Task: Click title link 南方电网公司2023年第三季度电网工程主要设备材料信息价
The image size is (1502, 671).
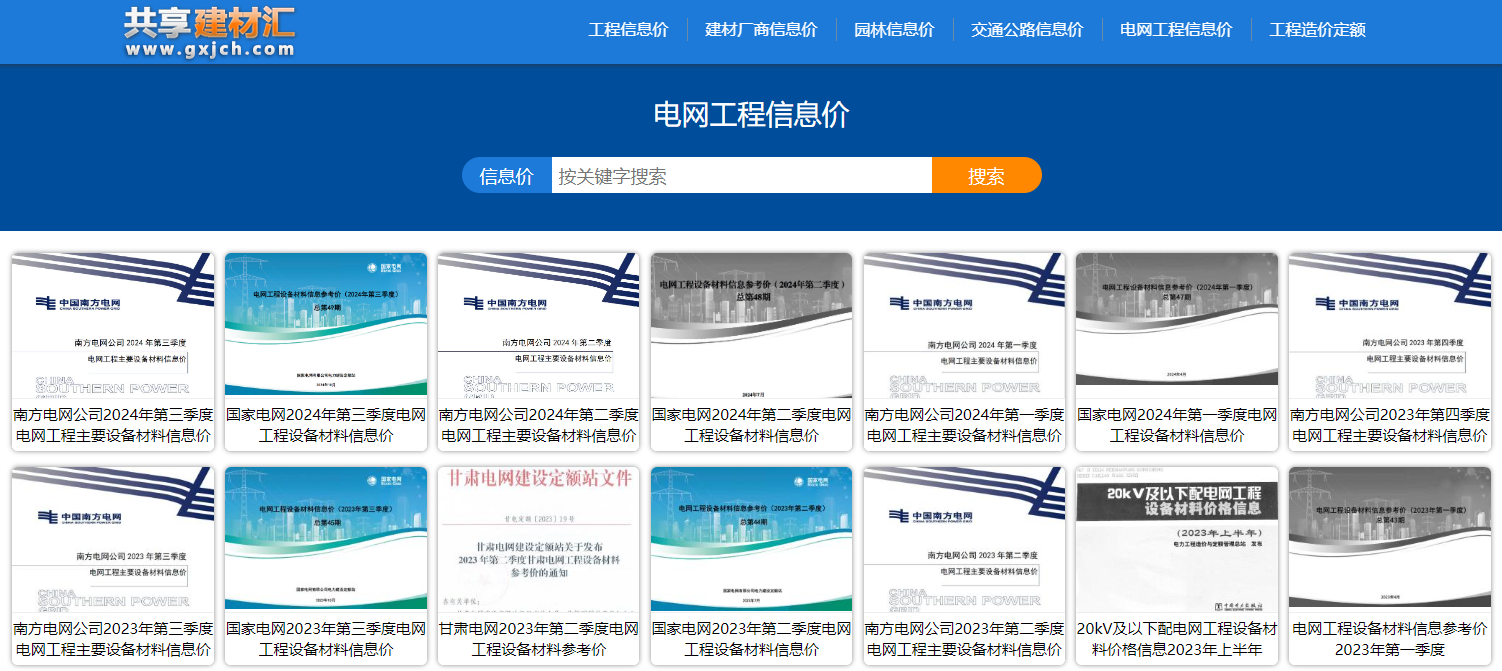Action: point(113,639)
